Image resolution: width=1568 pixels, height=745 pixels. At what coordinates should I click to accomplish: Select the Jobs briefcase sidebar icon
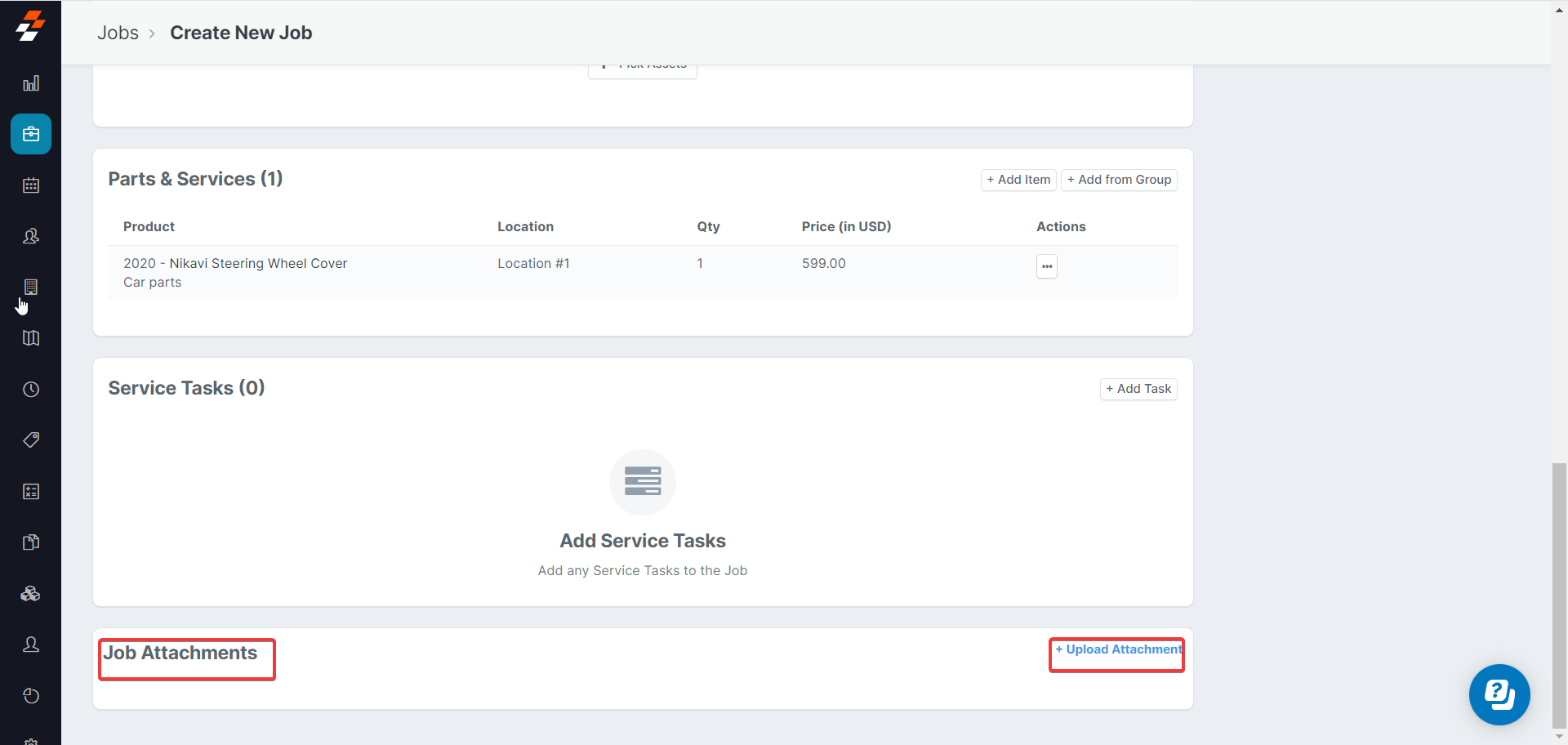(31, 134)
